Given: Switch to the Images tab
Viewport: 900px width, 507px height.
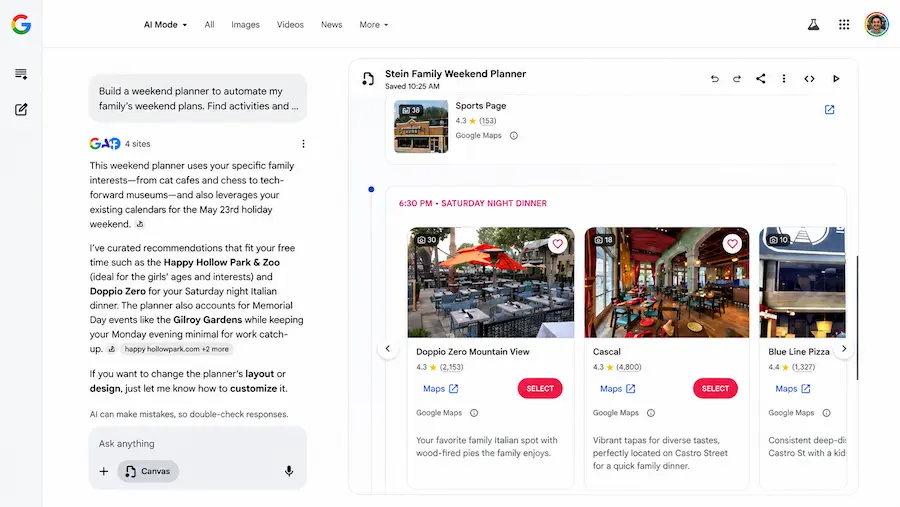Looking at the screenshot, I should [245, 25].
